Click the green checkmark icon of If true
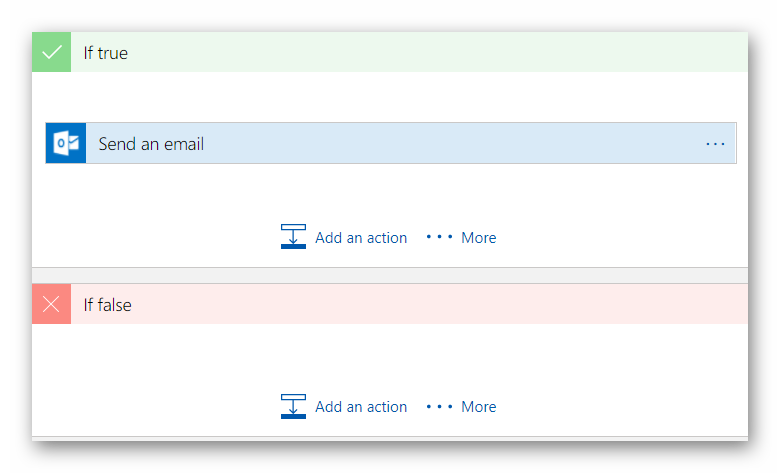 (51, 52)
